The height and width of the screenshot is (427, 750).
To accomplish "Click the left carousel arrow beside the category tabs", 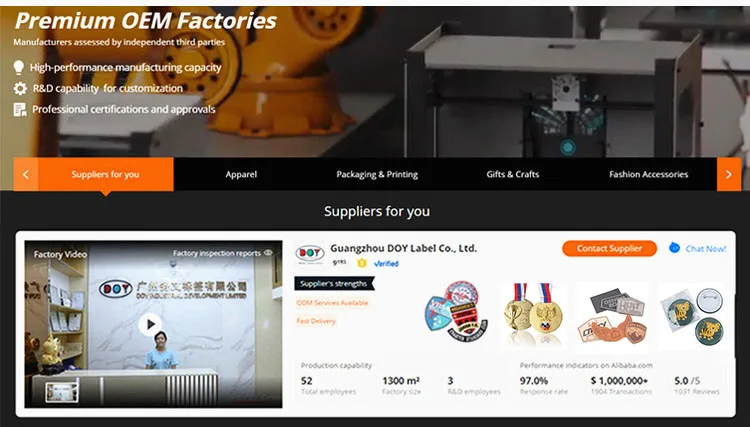I will pos(26,175).
